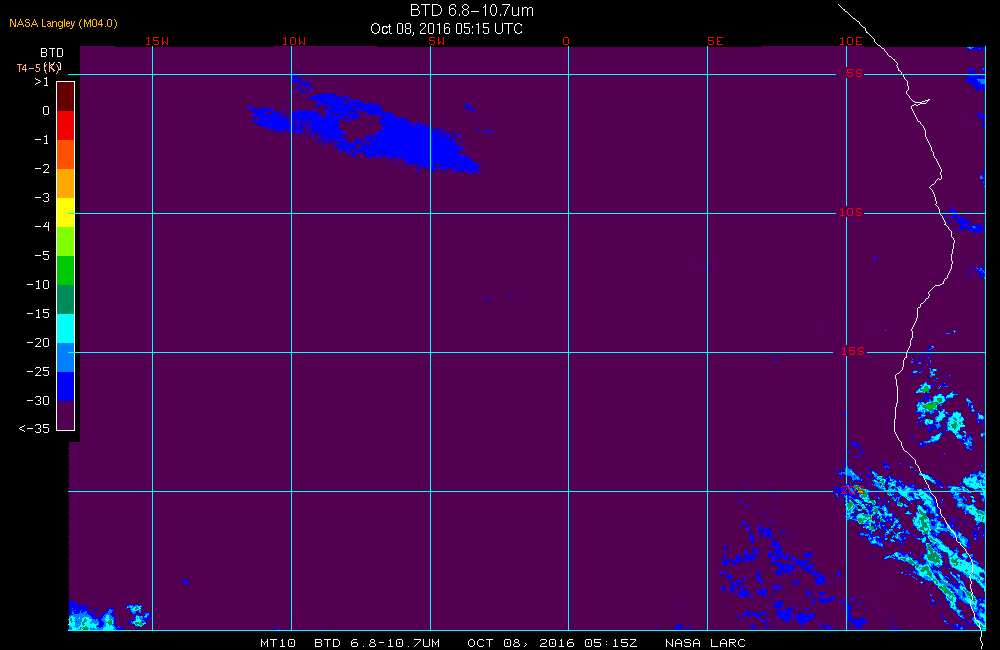Click the '5S' latitude label

pyautogui.click(x=855, y=73)
